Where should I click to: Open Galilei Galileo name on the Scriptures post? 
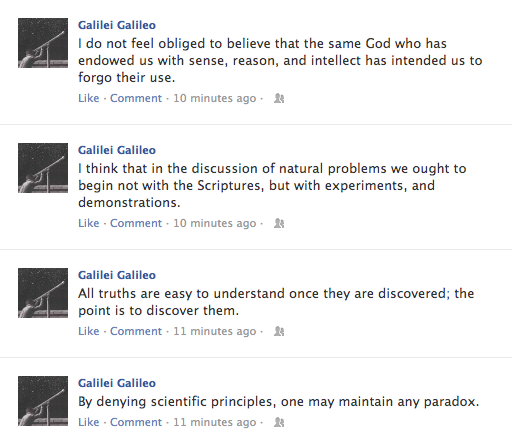tap(117, 150)
